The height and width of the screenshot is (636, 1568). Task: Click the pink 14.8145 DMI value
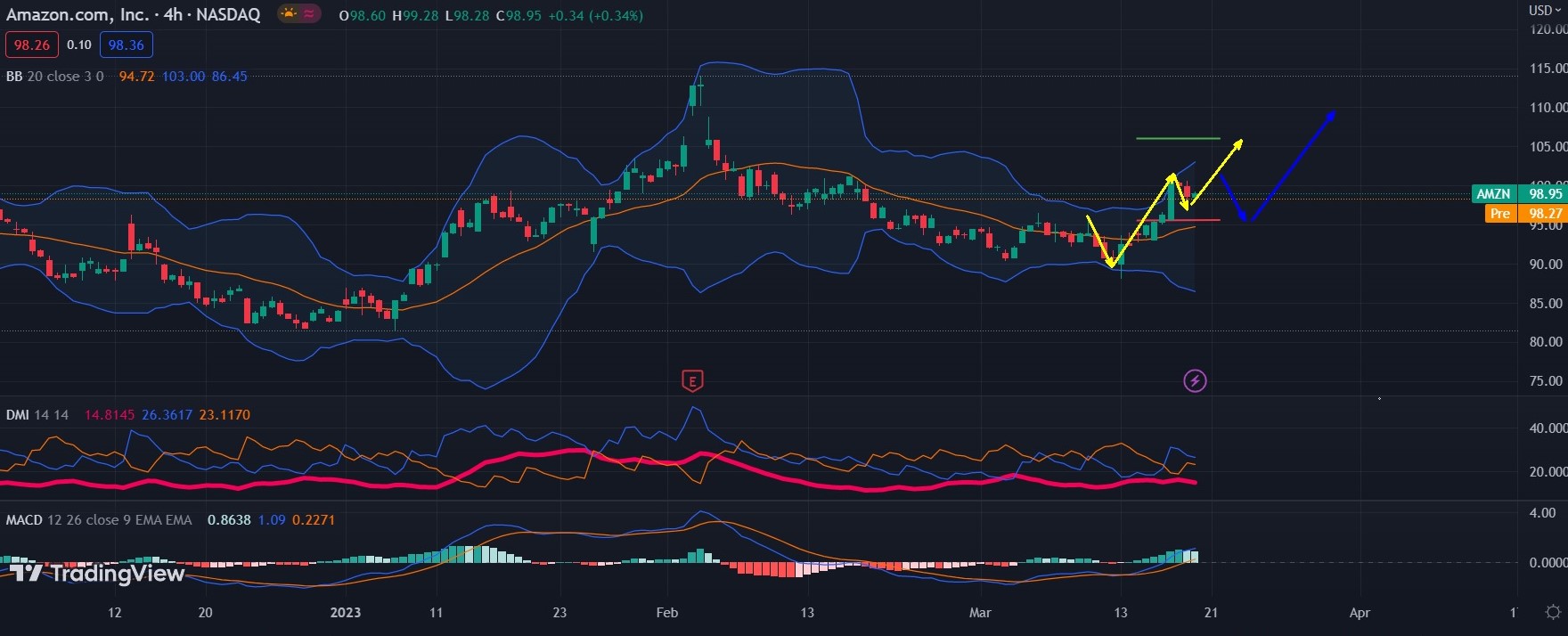(110, 415)
